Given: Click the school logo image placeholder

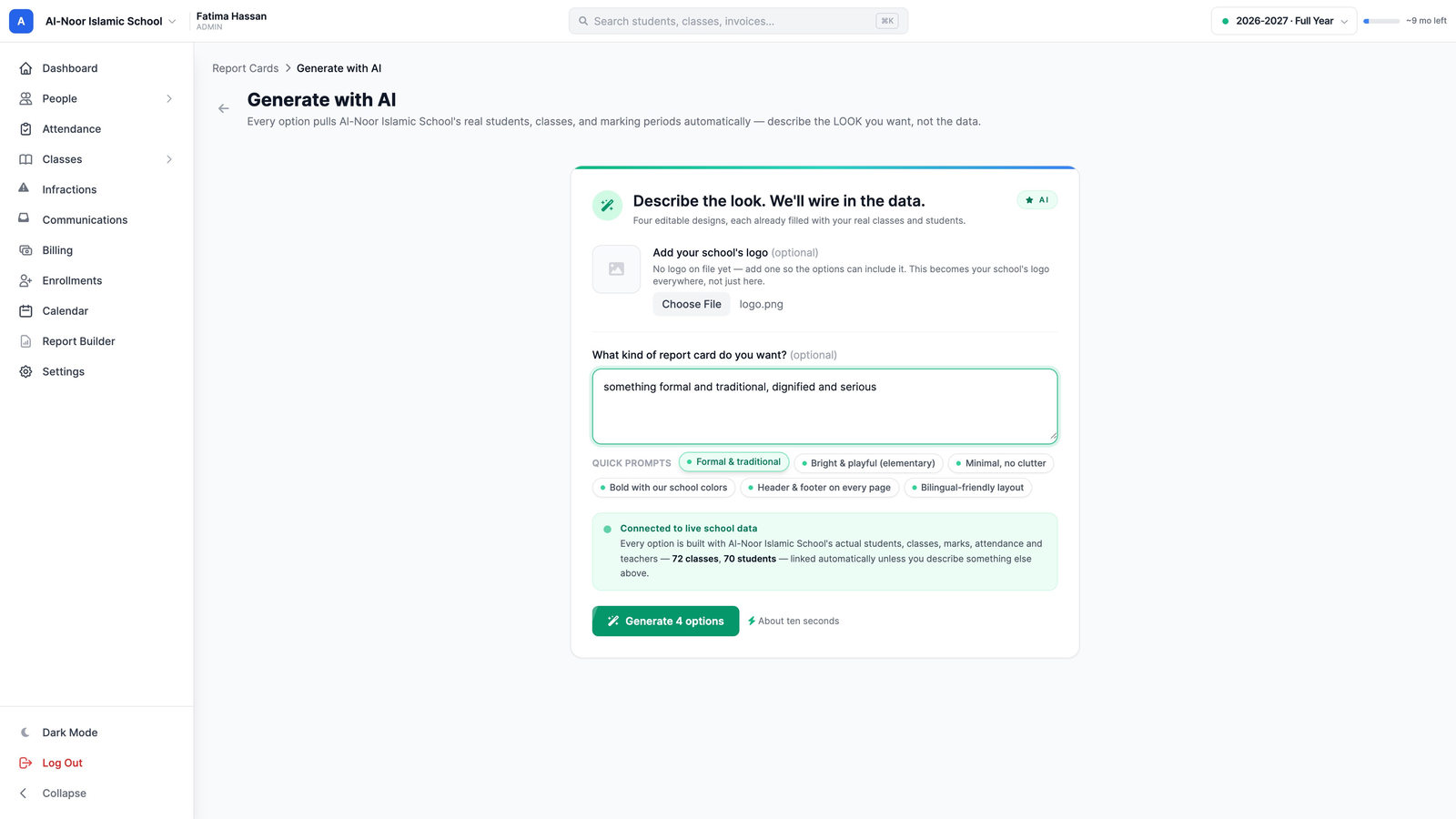Looking at the screenshot, I should pos(616,269).
